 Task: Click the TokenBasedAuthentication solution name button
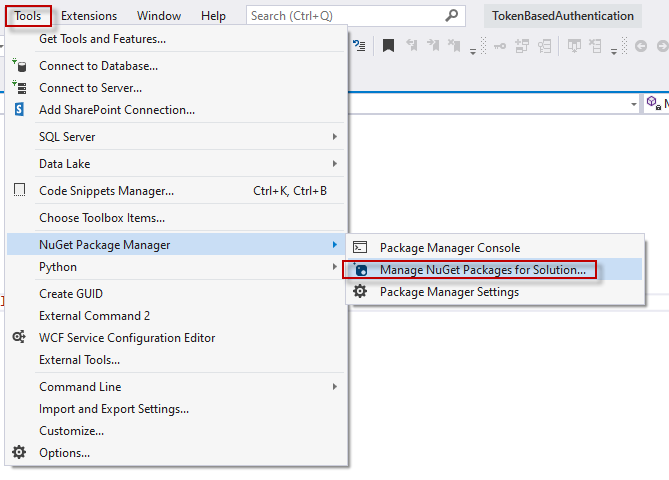point(564,16)
